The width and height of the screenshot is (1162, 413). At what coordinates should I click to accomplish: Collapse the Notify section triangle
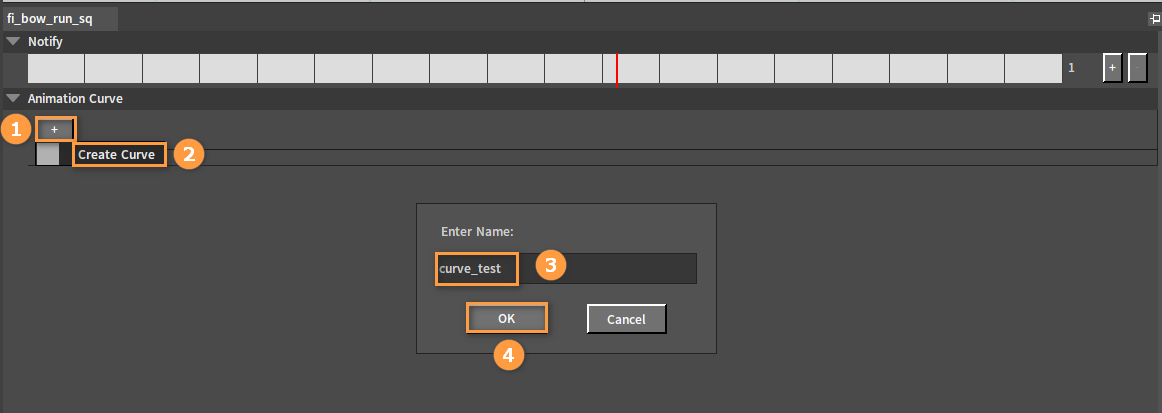pos(13,42)
